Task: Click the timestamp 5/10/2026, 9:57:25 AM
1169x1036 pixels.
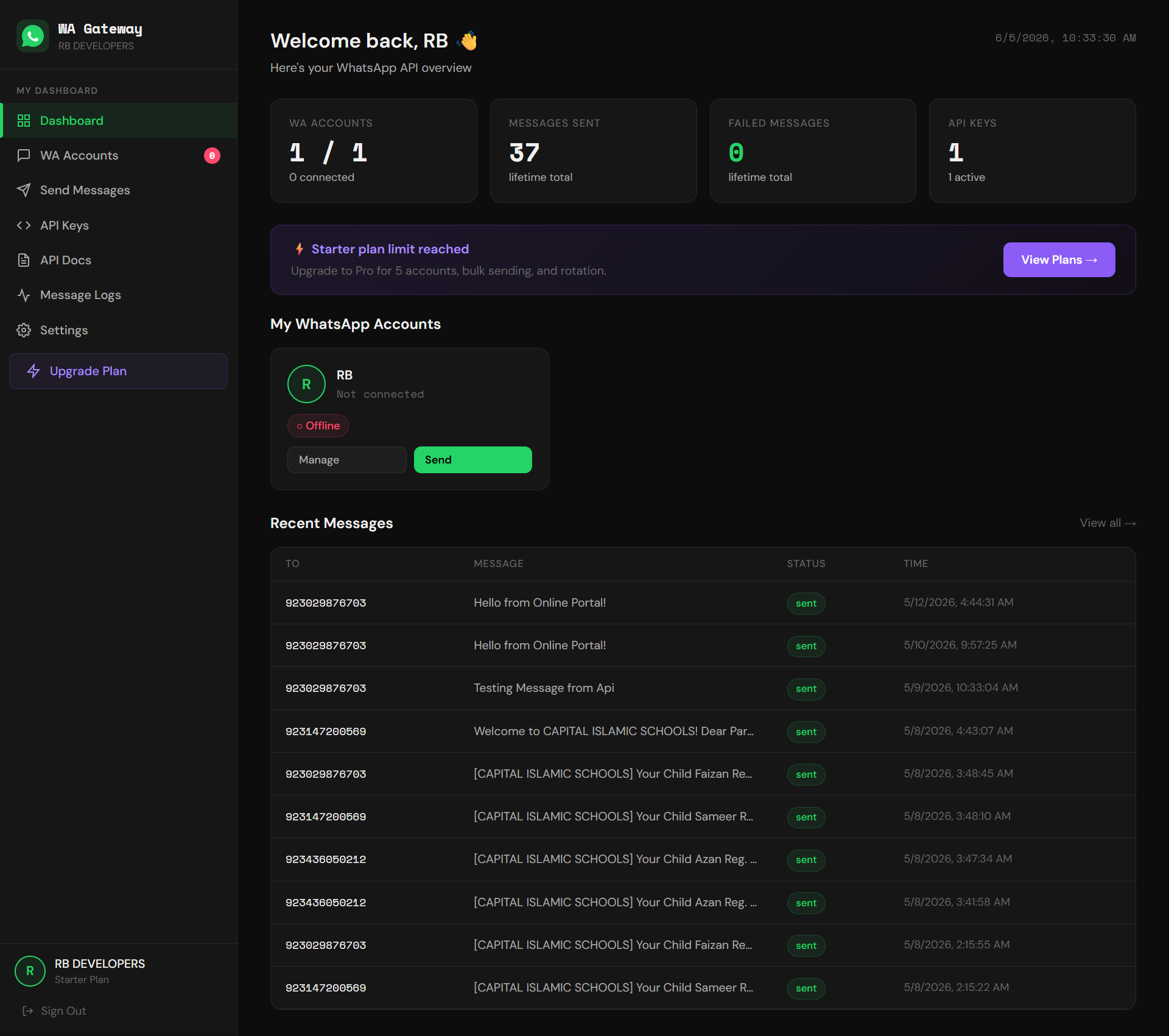Action: (960, 645)
